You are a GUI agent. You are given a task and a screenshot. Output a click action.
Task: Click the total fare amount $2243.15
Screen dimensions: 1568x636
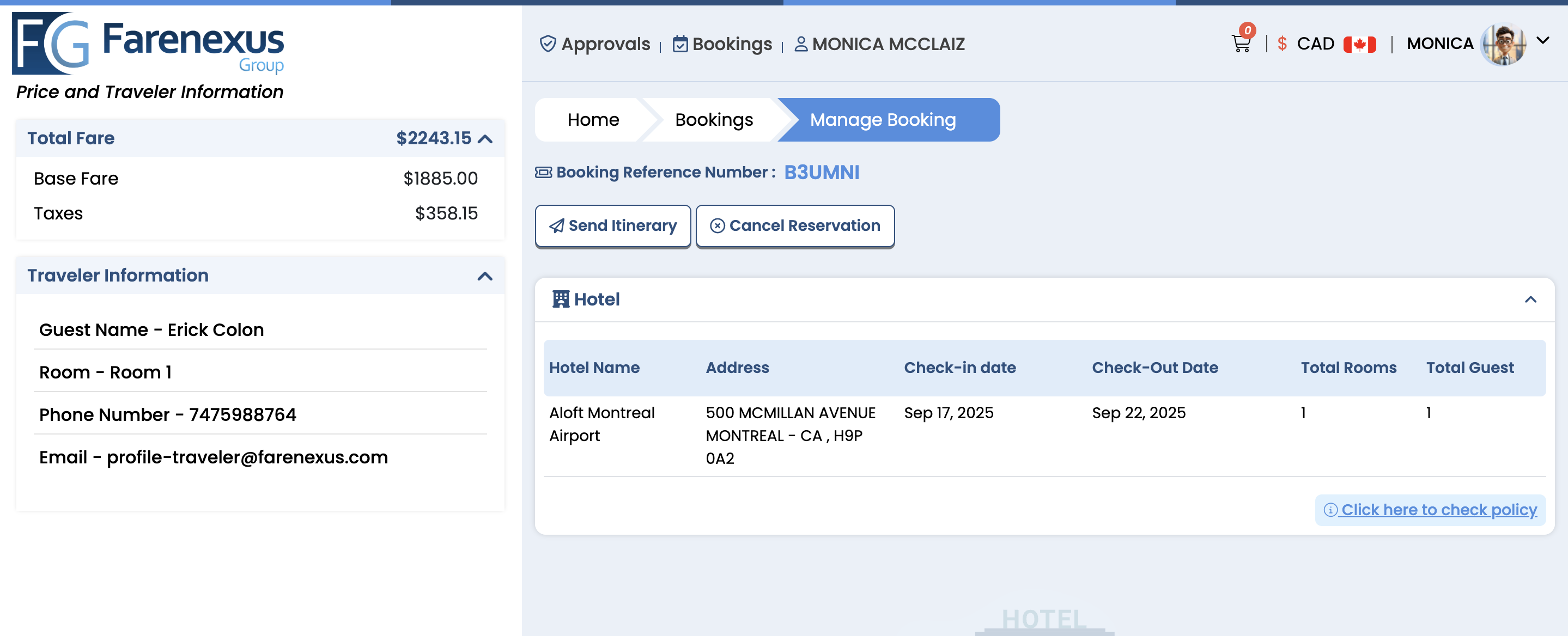click(433, 138)
